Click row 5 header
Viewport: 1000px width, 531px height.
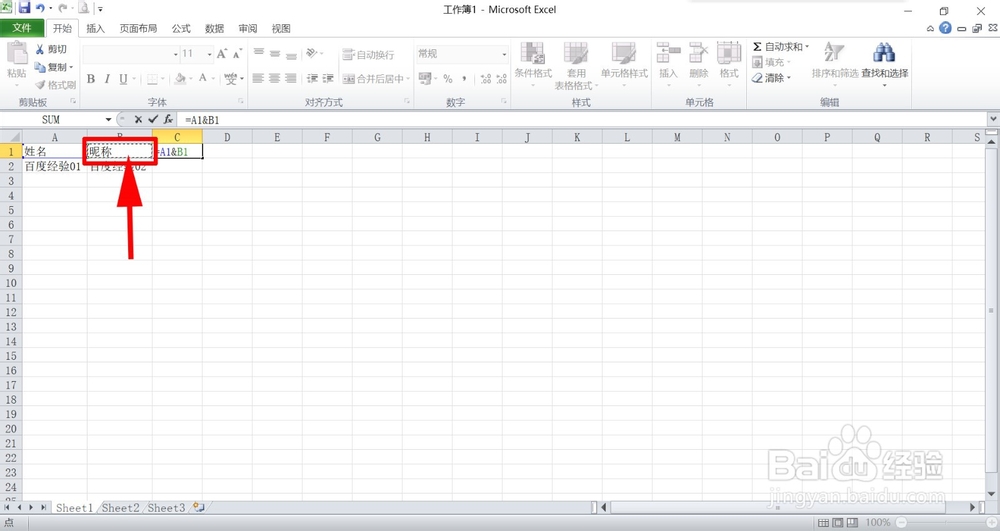11,210
